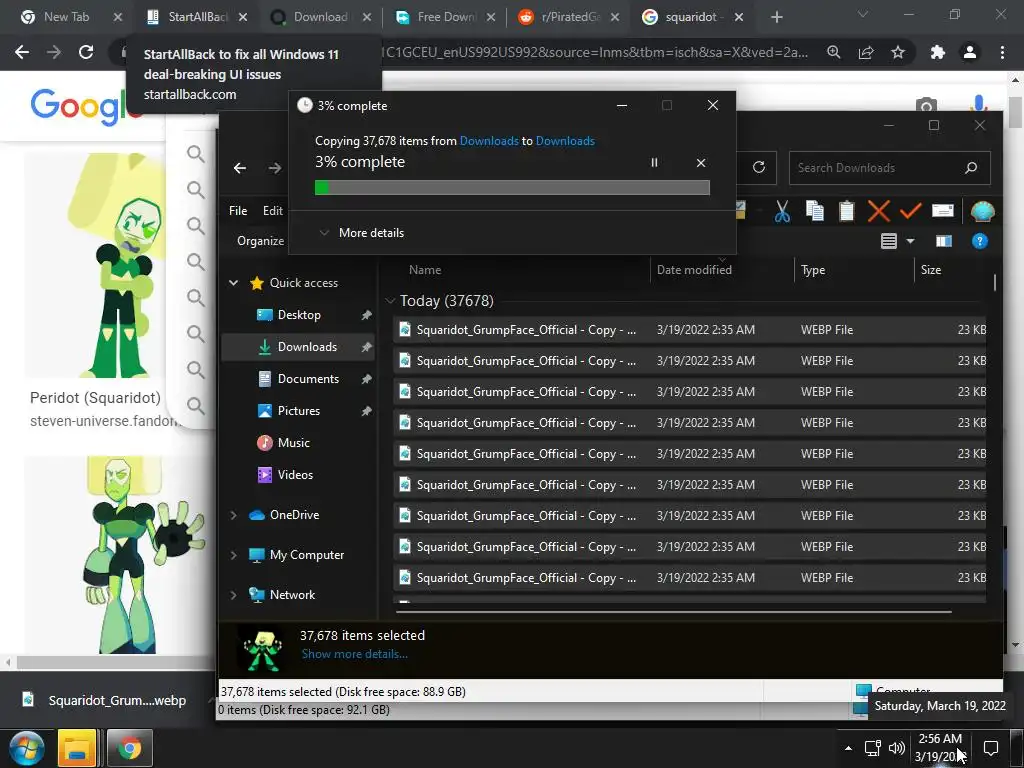Switch to the New Tab Chrome tab
Screen dimensions: 1024x768
[x=66, y=17]
